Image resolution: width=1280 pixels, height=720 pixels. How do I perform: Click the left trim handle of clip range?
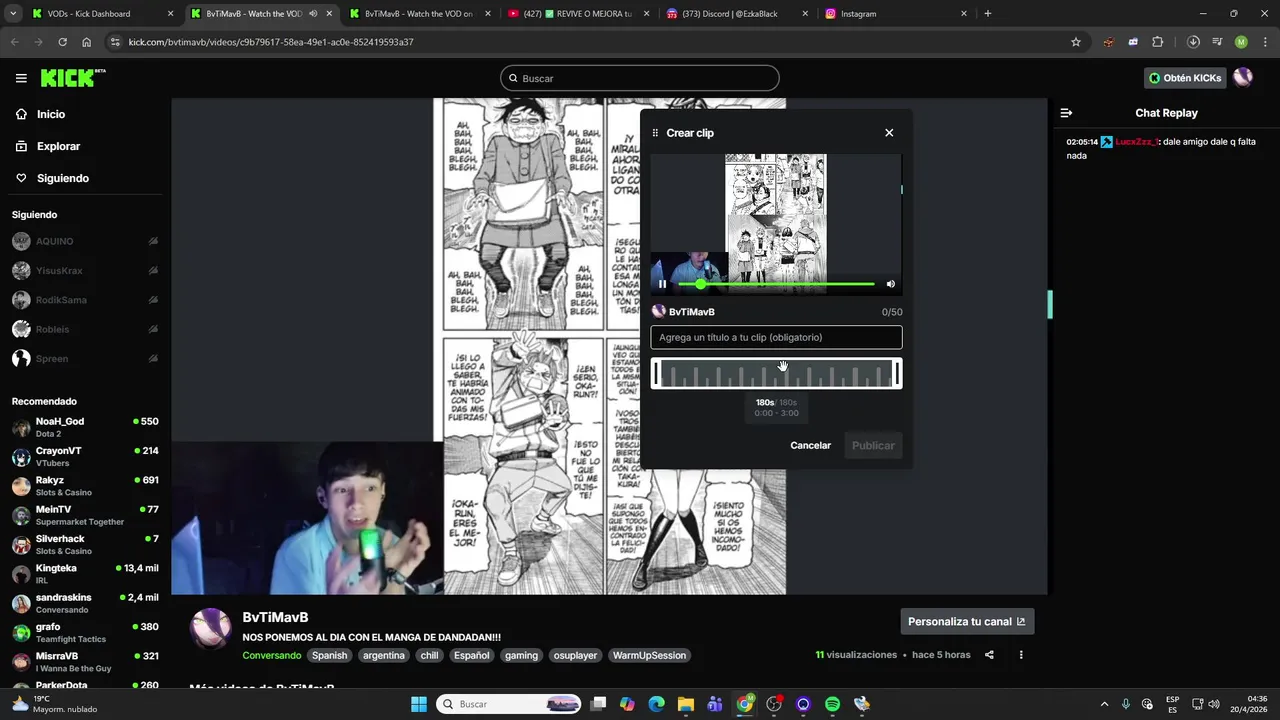click(x=656, y=373)
